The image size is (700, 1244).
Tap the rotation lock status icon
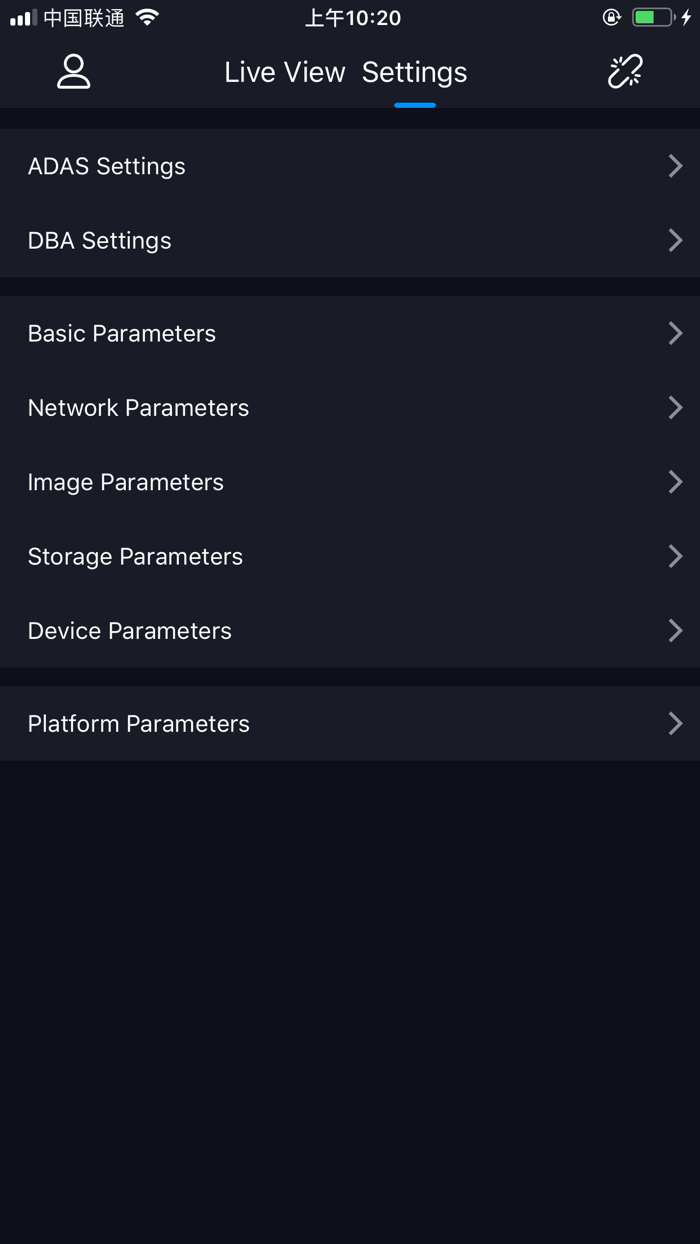pyautogui.click(x=611, y=17)
